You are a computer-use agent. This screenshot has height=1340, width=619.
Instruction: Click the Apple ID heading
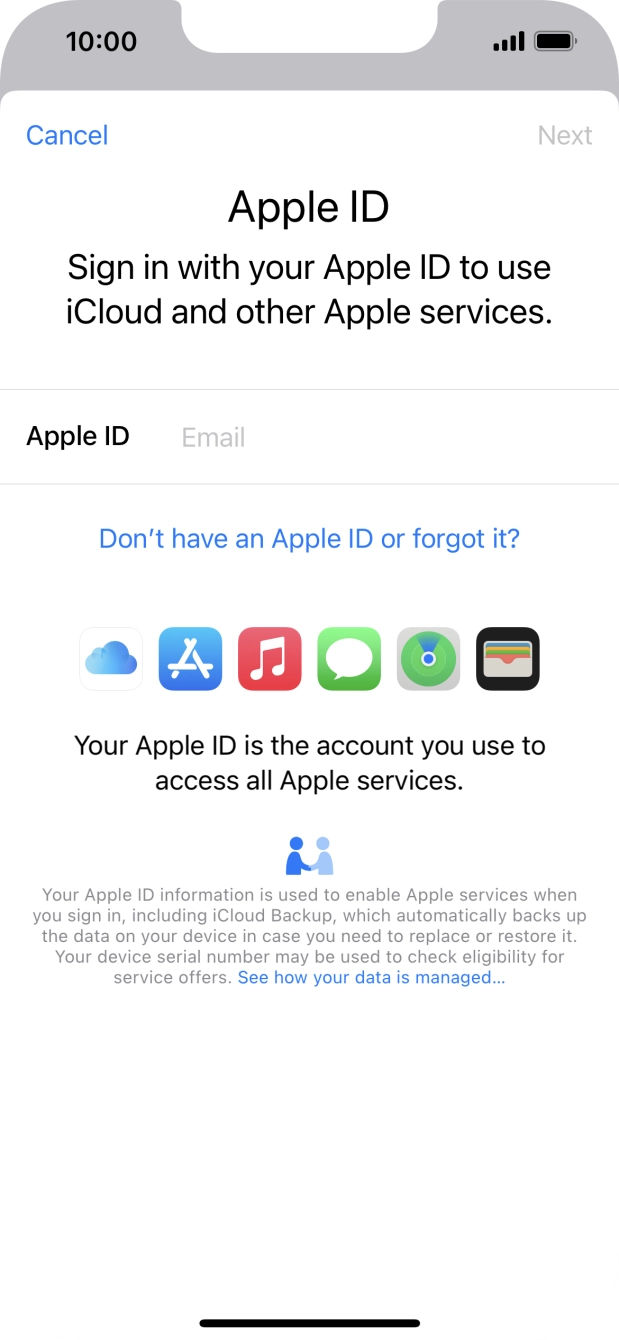coord(309,207)
